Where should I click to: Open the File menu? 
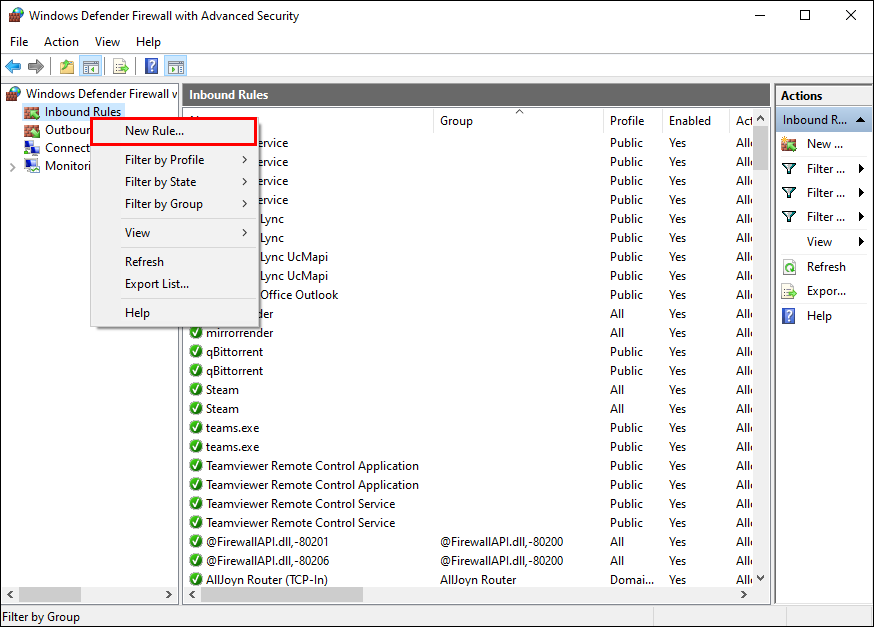click(x=19, y=42)
